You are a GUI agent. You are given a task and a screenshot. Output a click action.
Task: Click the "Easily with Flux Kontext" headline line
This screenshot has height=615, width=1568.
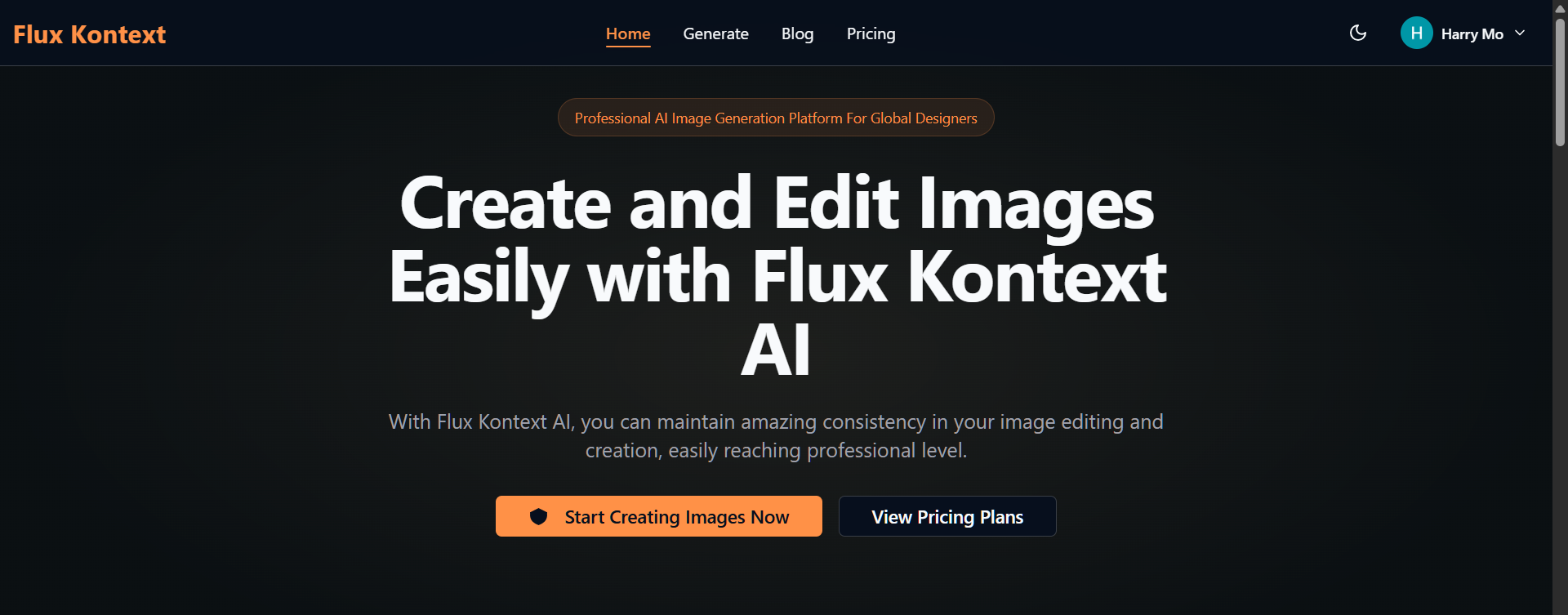coord(777,278)
